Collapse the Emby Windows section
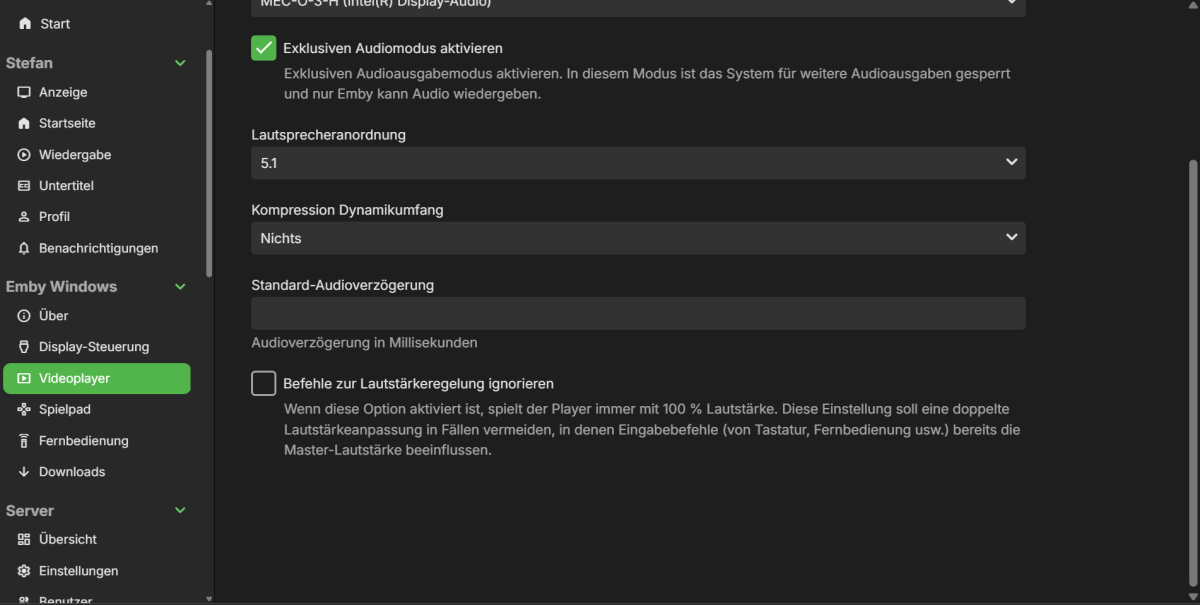This screenshot has width=1200, height=605. tap(180, 287)
